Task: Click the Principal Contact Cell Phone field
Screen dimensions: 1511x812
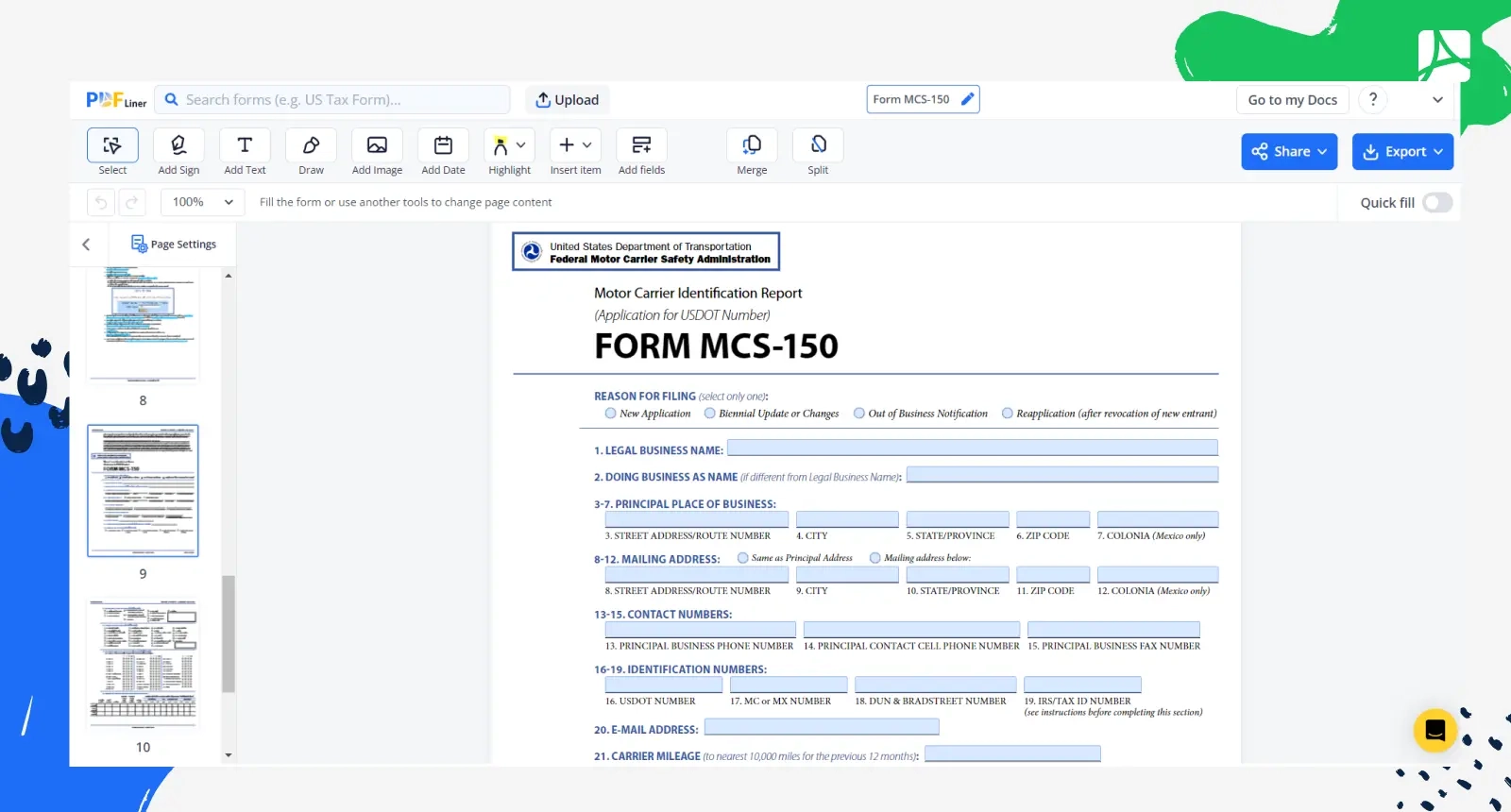Action: pos(911,630)
